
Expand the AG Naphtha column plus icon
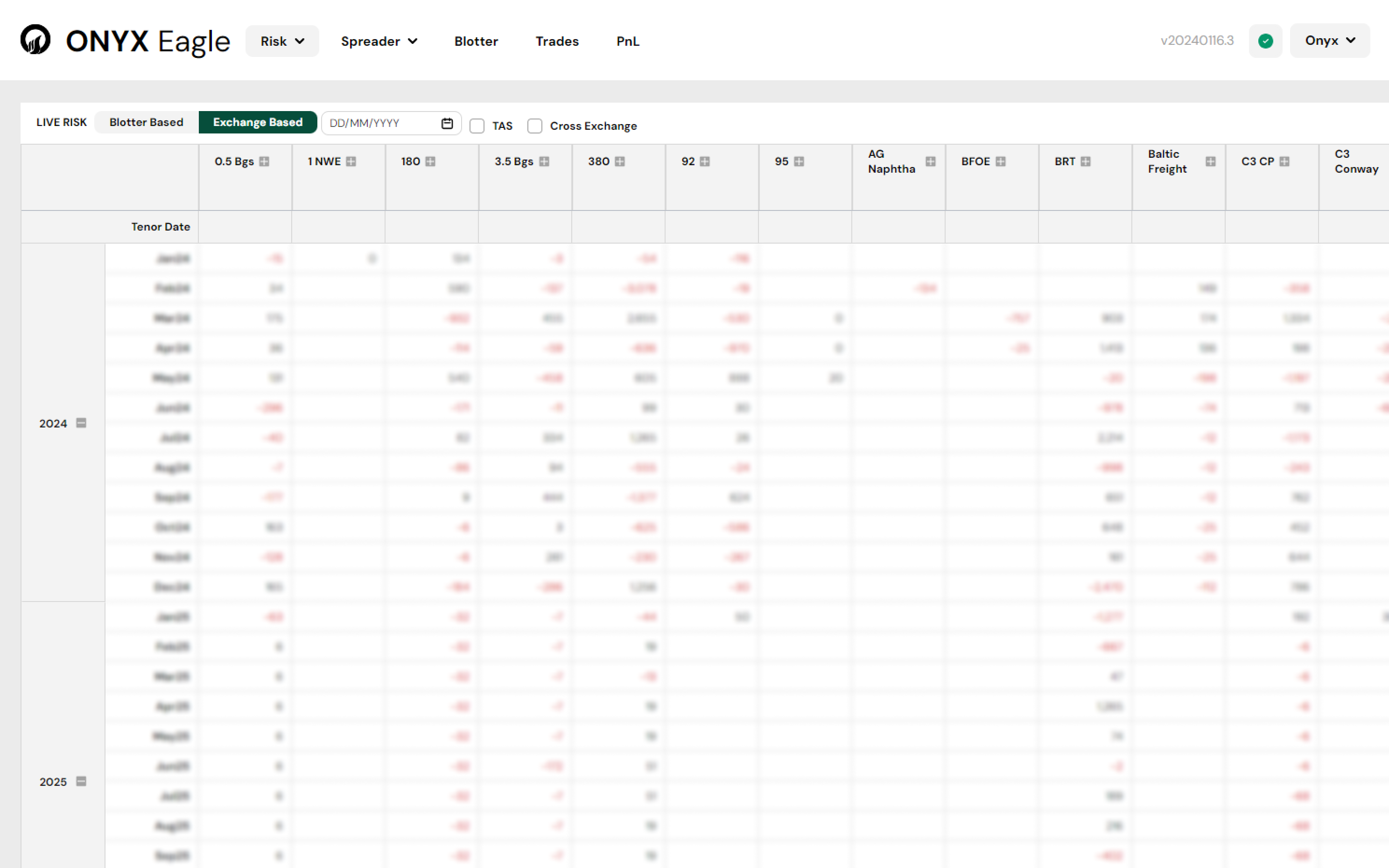pyautogui.click(x=930, y=161)
